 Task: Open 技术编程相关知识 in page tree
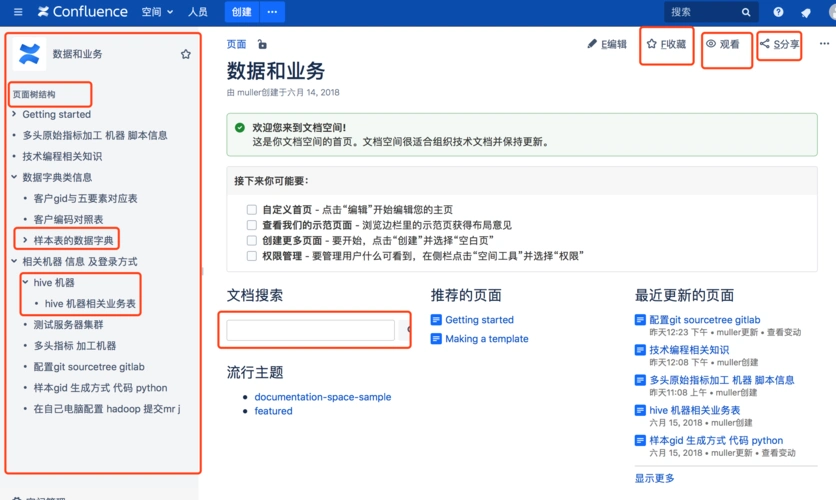[x=62, y=156]
